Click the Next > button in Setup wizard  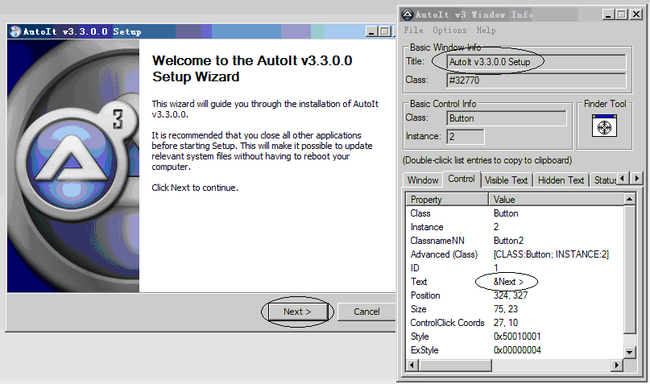[297, 312]
